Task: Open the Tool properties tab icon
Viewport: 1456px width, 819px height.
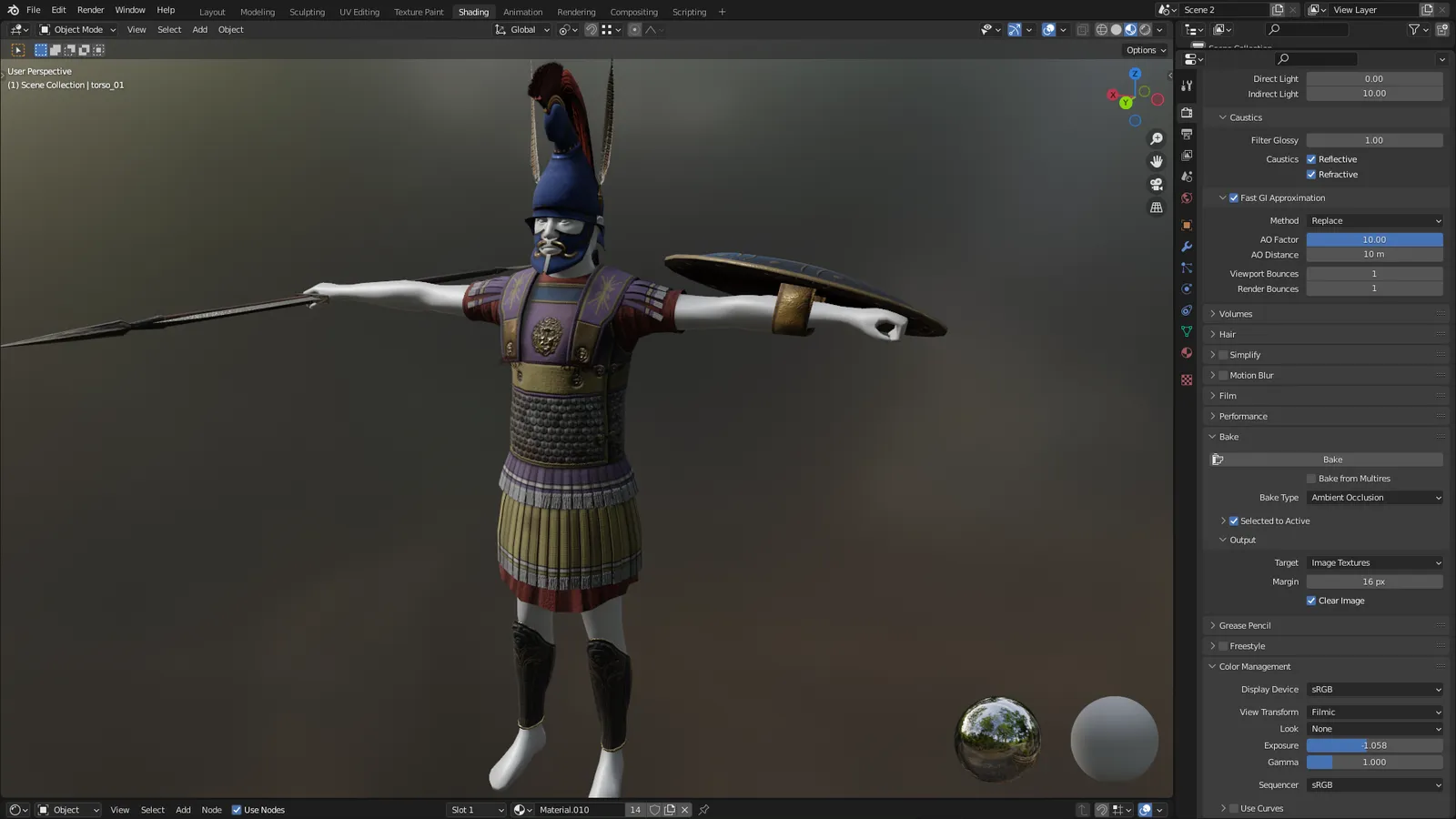Action: coord(1187,86)
